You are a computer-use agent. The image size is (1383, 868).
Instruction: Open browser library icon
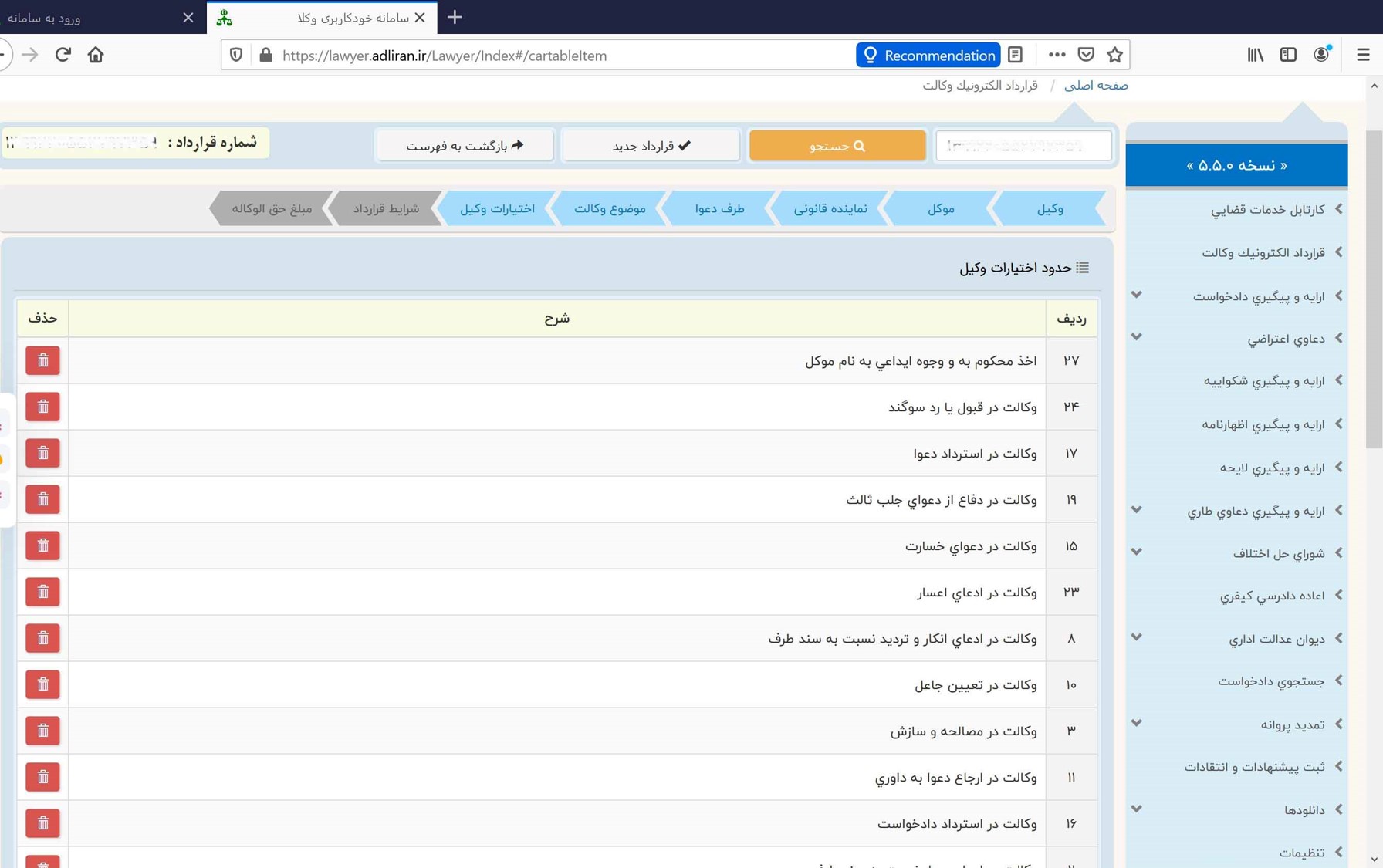tap(1256, 55)
